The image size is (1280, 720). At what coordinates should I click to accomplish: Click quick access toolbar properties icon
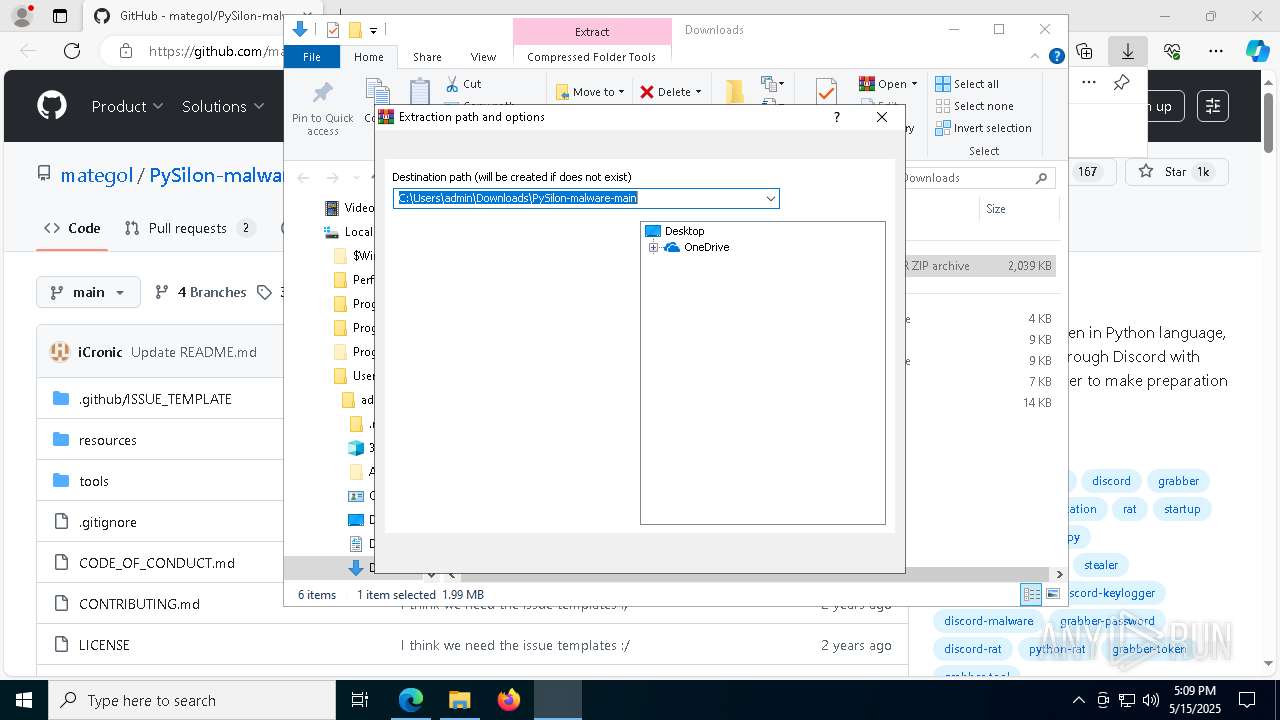(x=333, y=30)
